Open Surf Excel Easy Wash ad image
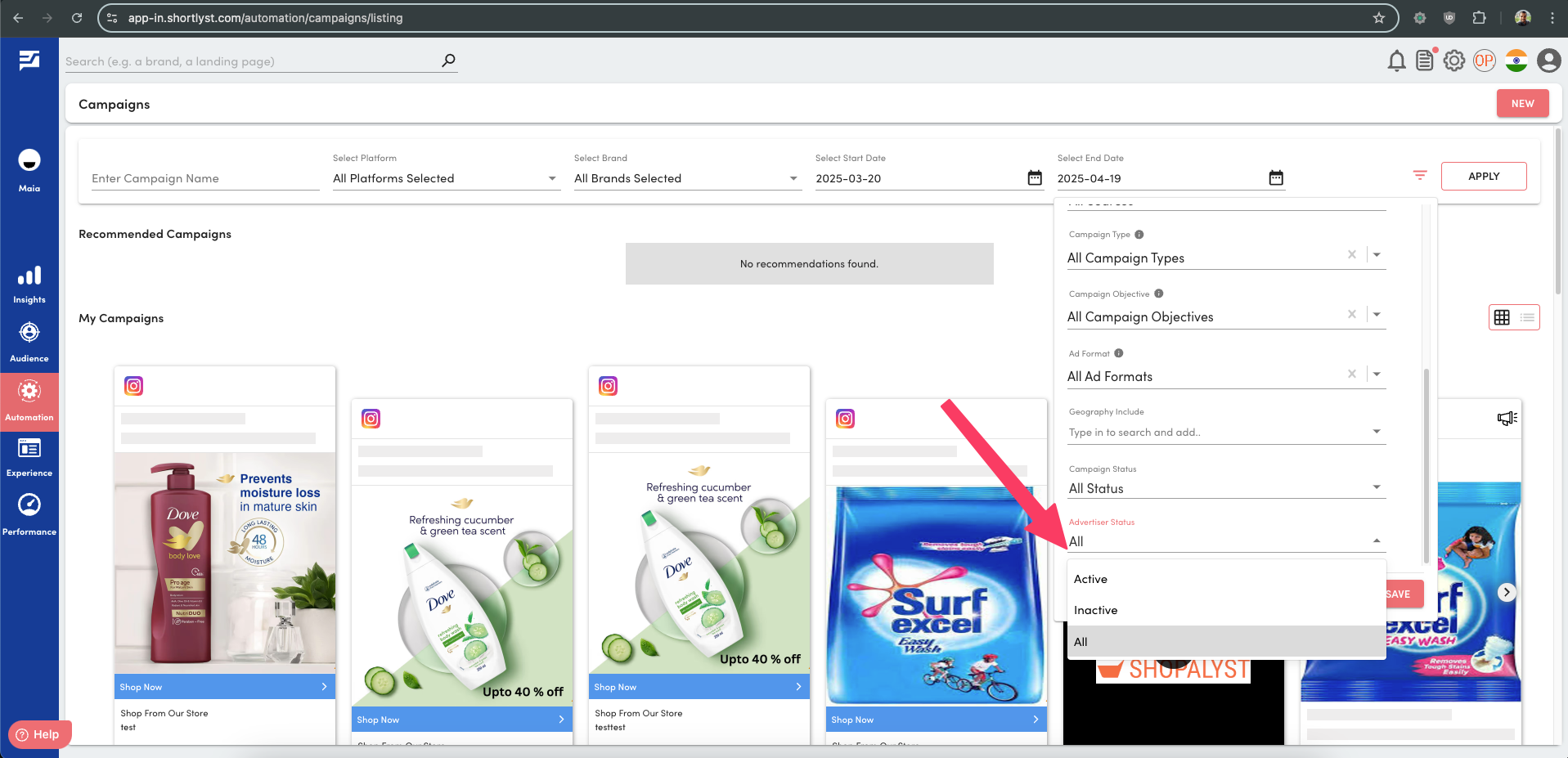The height and width of the screenshot is (758, 1568). [937, 595]
